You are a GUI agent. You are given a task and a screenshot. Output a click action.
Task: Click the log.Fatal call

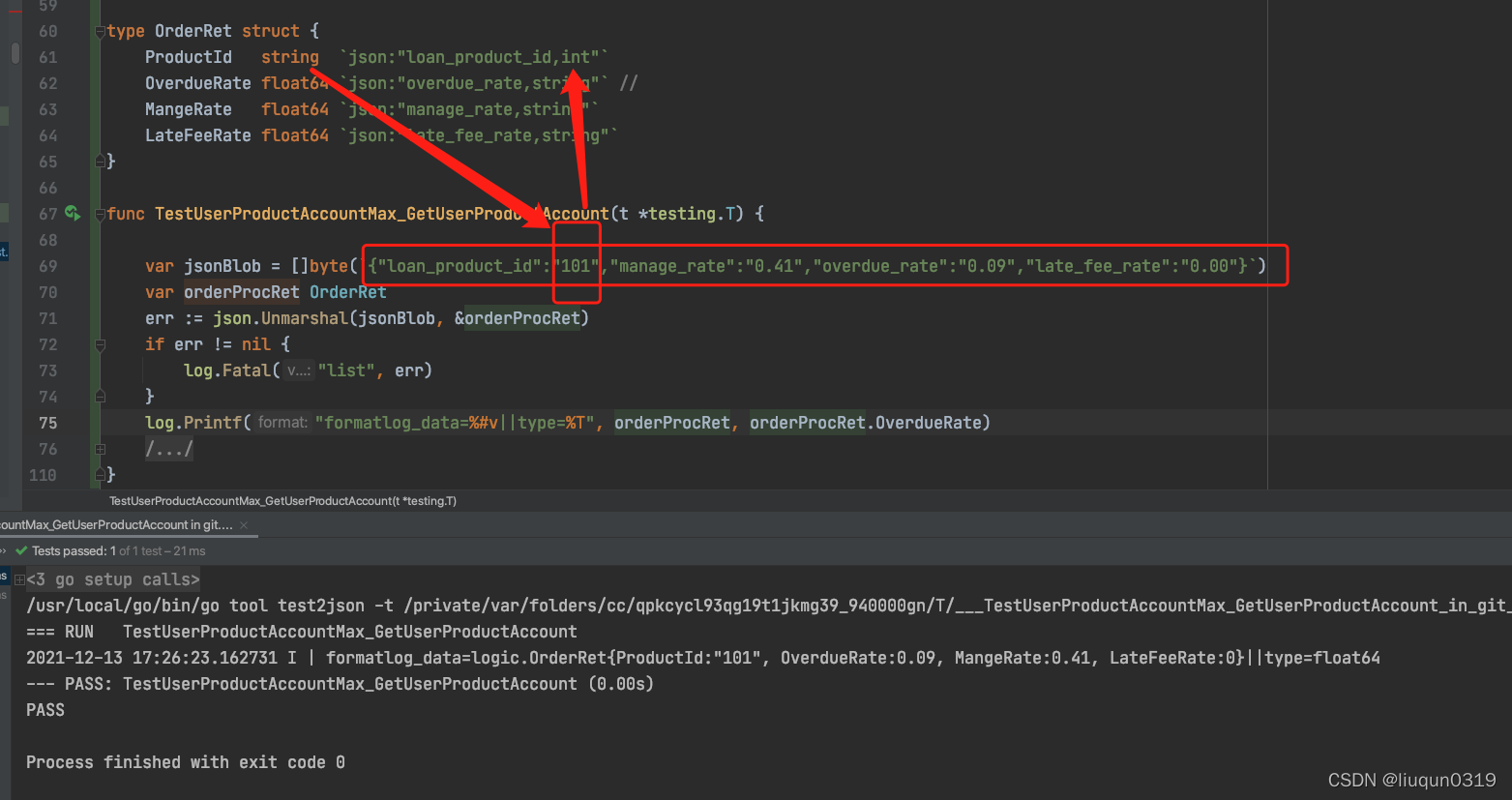[227, 370]
